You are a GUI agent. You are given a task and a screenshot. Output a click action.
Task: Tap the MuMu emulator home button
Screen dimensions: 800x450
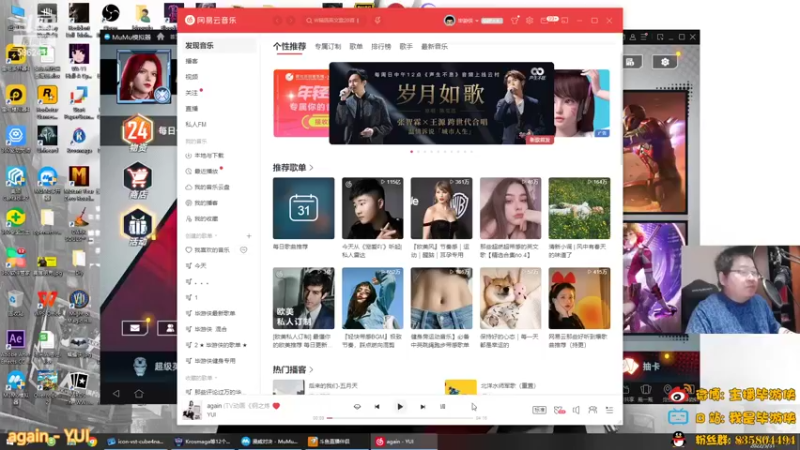click(139, 393)
